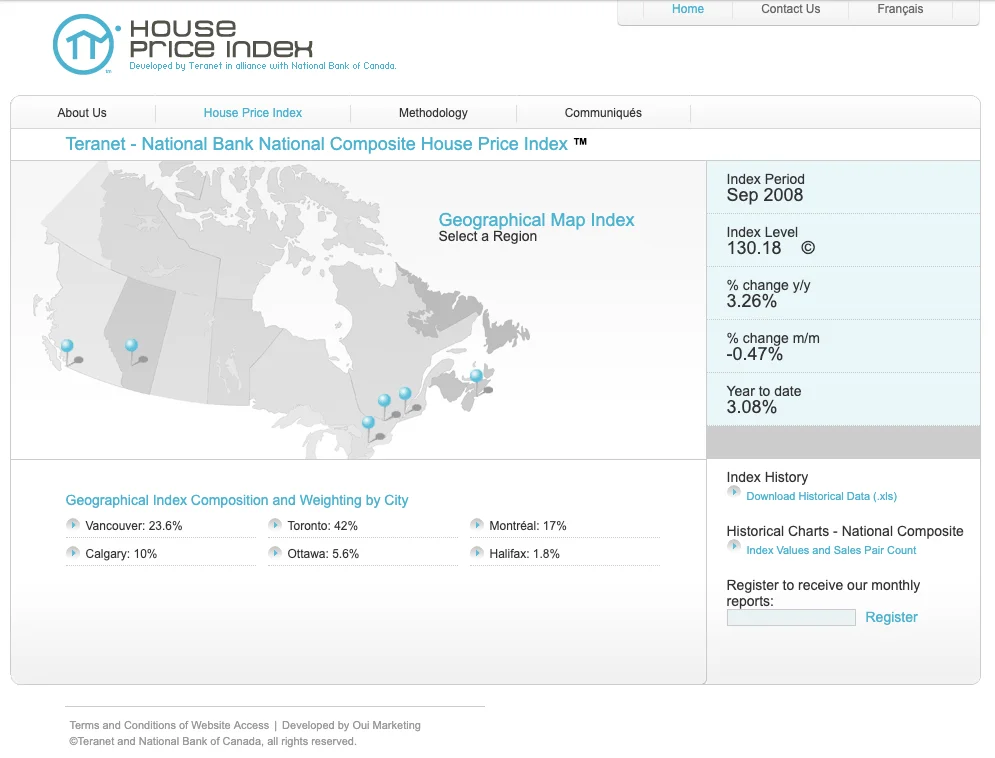This screenshot has height=758, width=995.
Task: Open the Contact Us tab
Action: coord(790,10)
